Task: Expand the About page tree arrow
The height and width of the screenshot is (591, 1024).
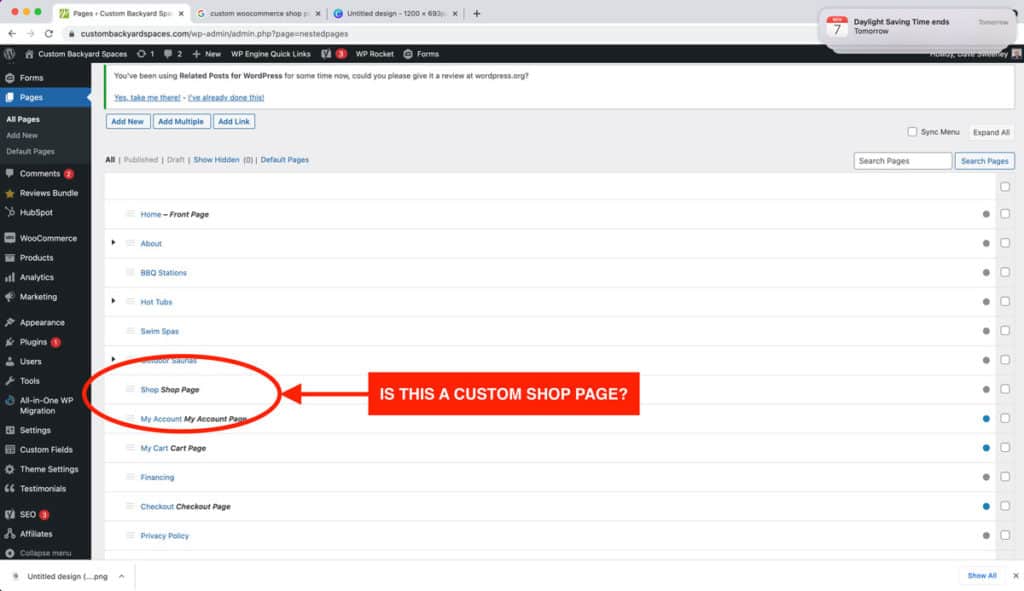Action: [x=112, y=243]
